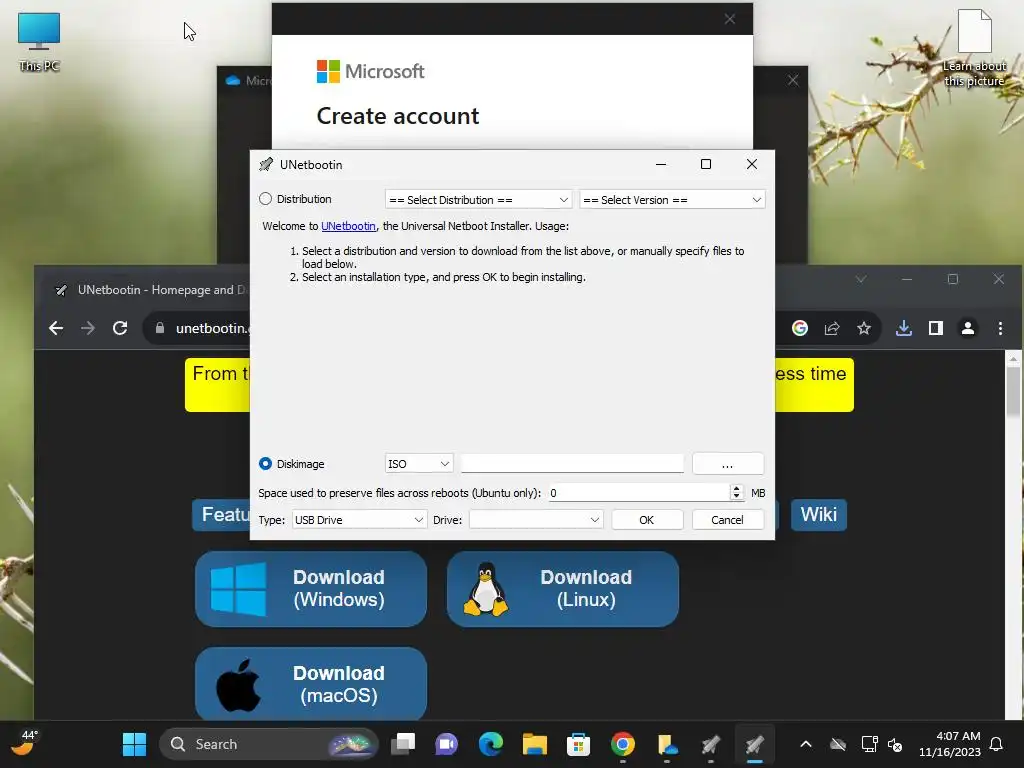1024x768 pixels.
Task: Decrease persistence space with down arrow
Action: click(737, 497)
